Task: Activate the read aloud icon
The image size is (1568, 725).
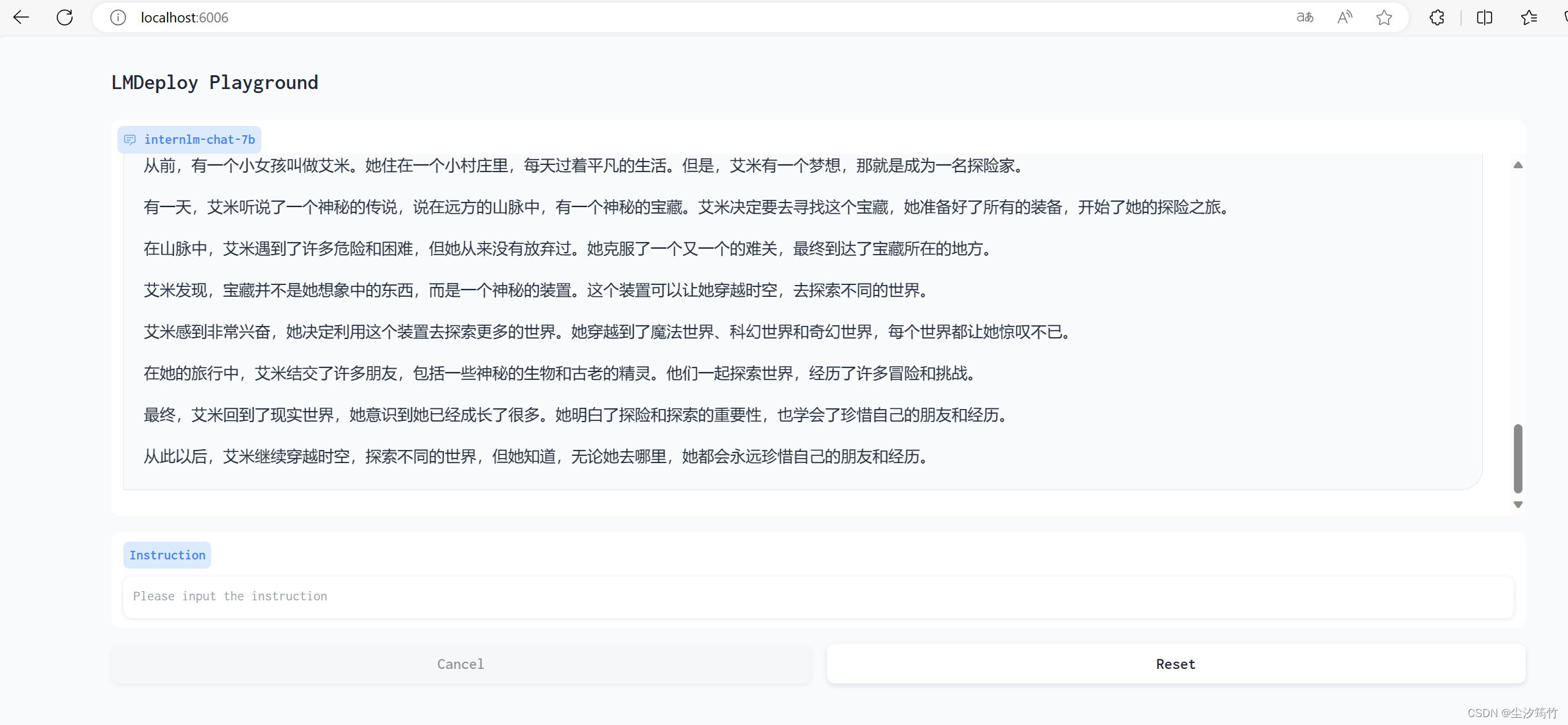Action: pyautogui.click(x=1344, y=18)
